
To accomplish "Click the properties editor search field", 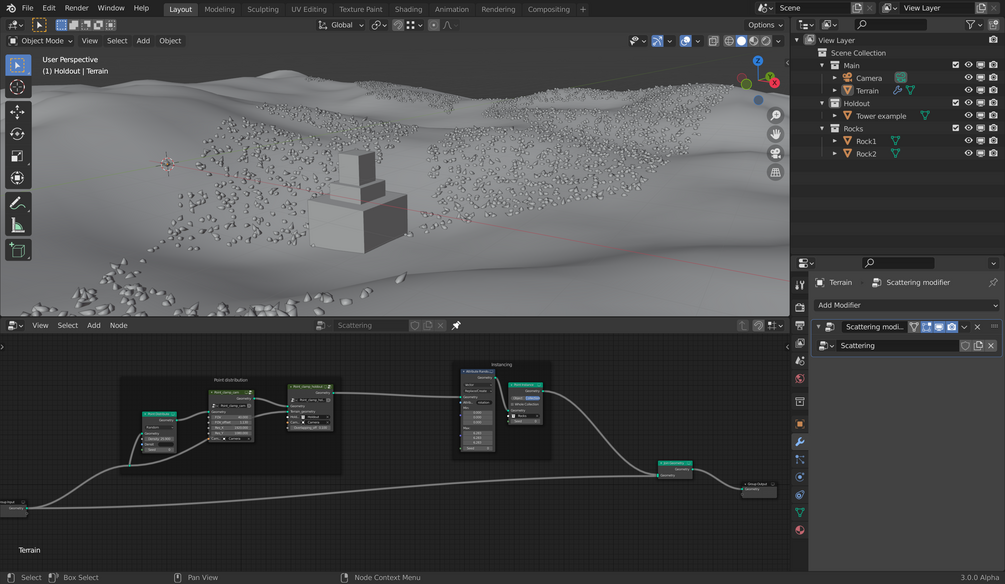I will pyautogui.click(x=898, y=263).
